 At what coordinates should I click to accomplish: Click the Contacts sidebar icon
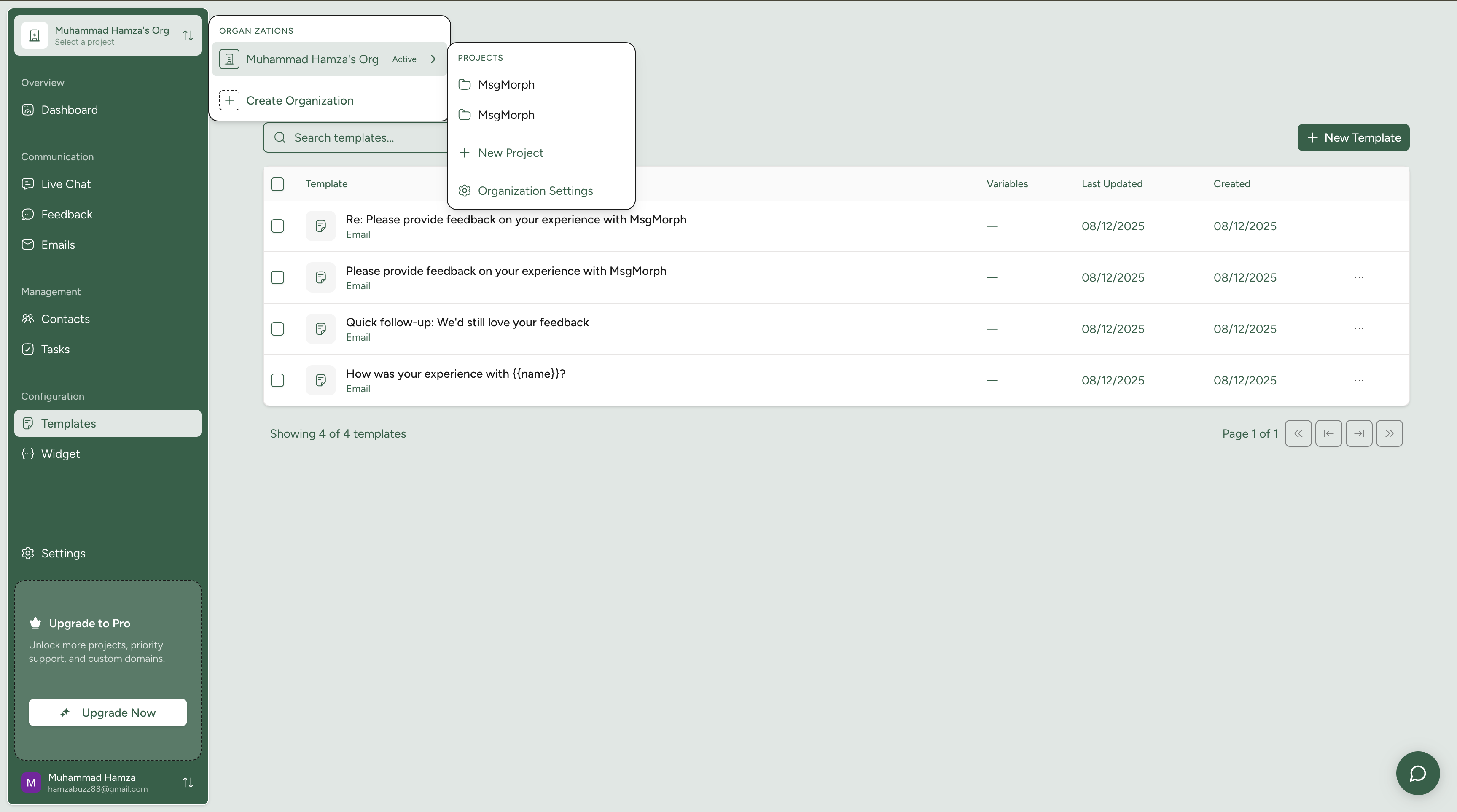28,319
